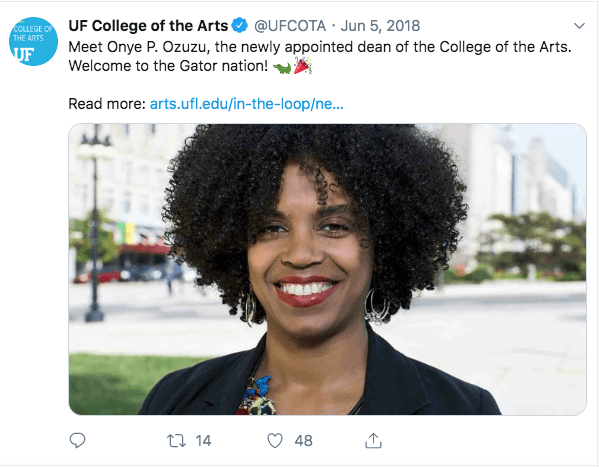
Task: Click the blue verified badge checkmark
Action: coord(240,26)
